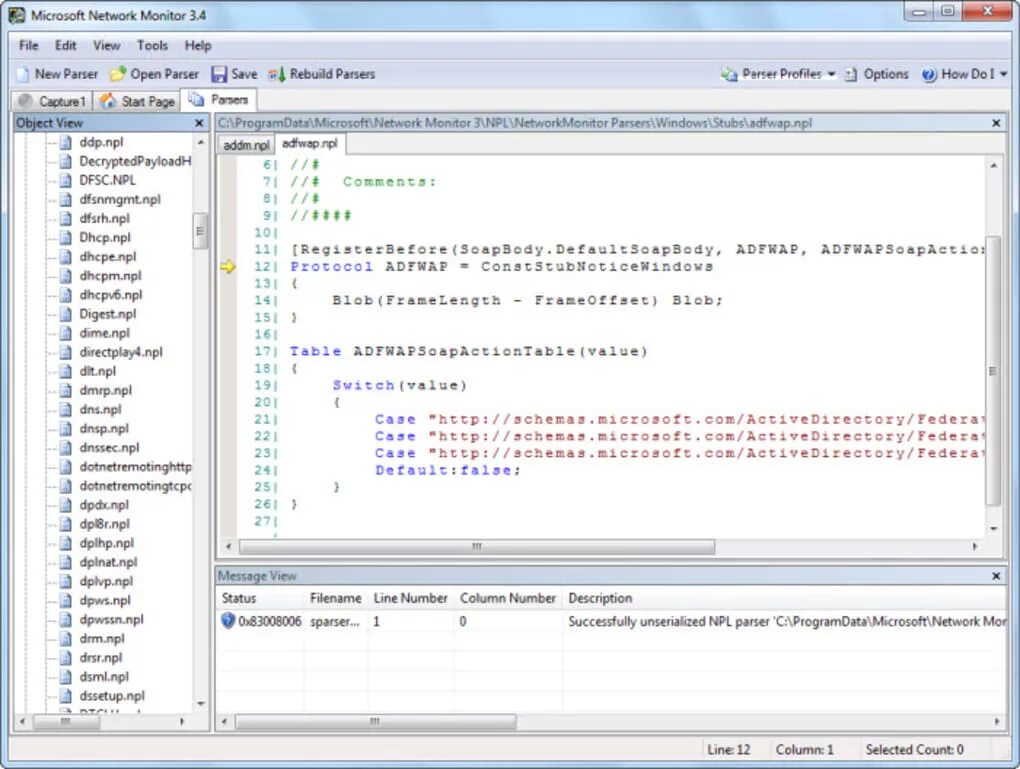Click the message status shield icon
The image size is (1020, 769).
click(x=228, y=621)
